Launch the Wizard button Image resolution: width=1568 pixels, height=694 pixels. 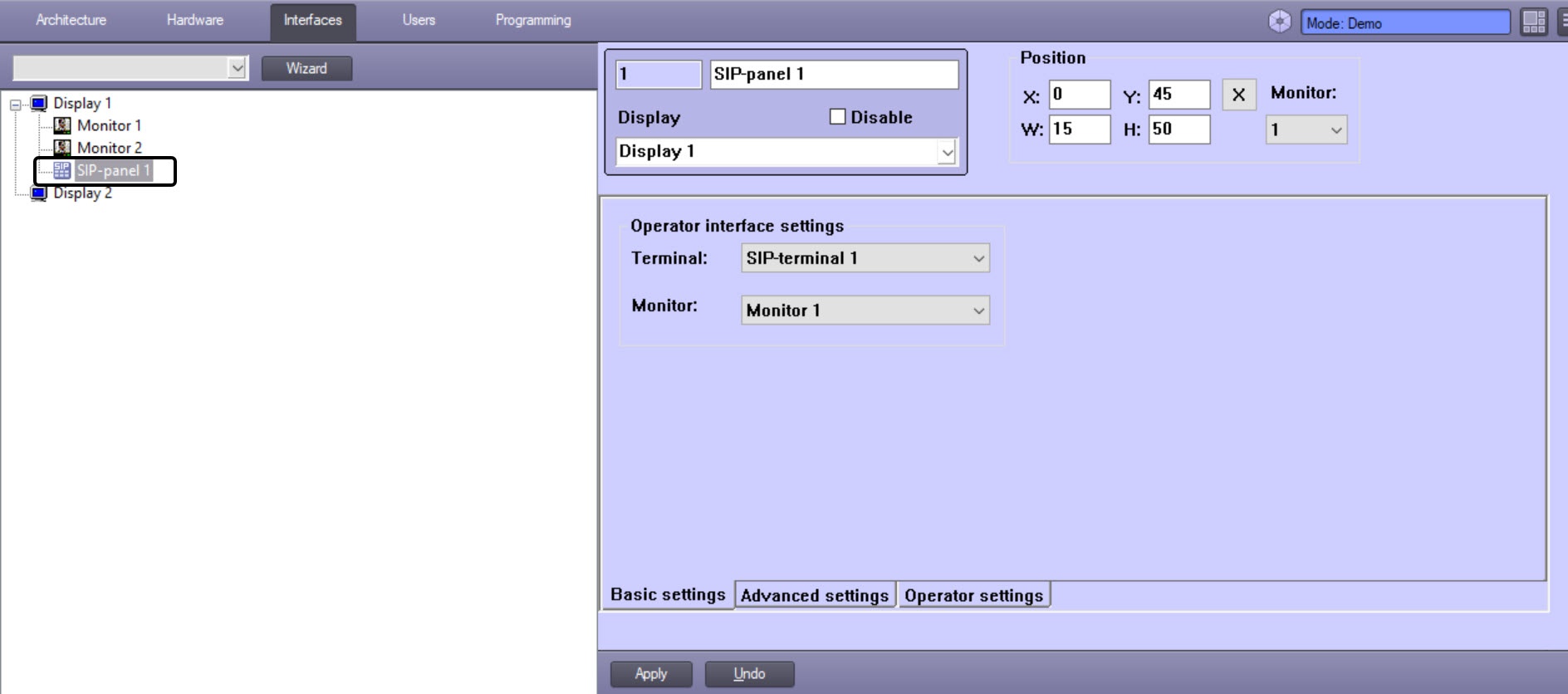click(306, 68)
